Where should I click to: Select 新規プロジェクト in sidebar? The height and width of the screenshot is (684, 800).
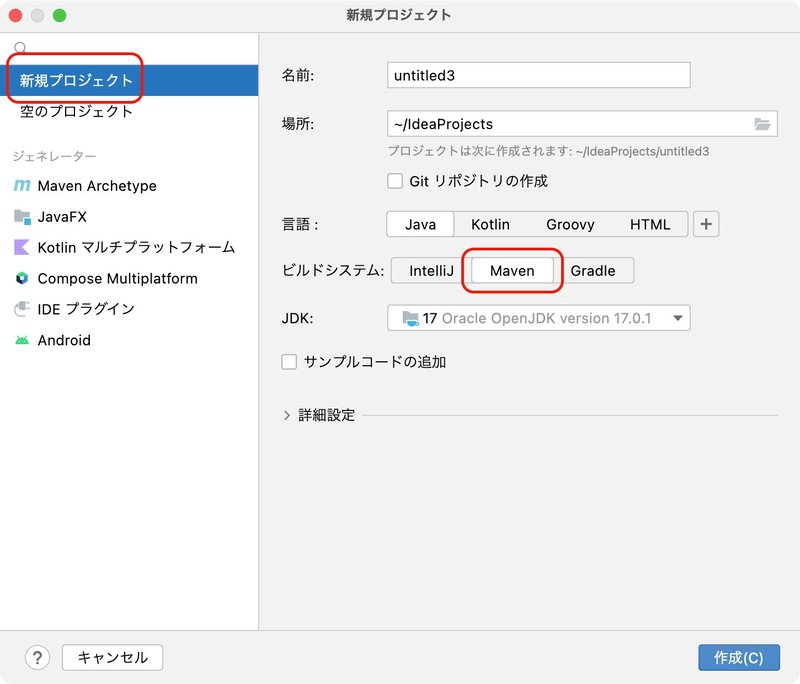129,80
